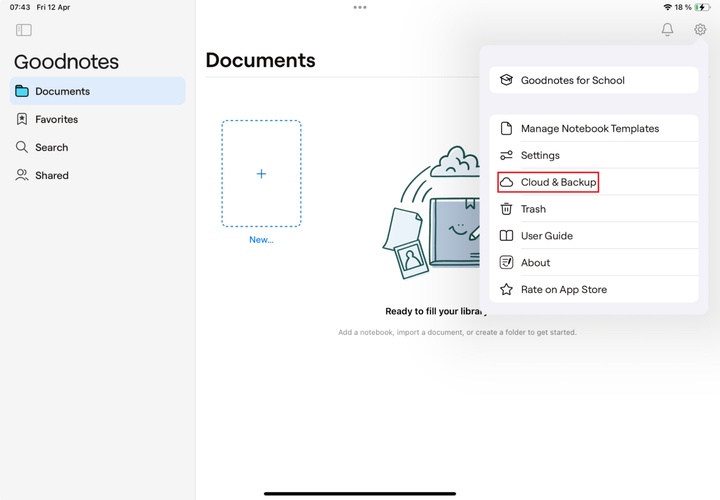Click the User Guide book icon
The height and width of the screenshot is (500, 720).
(x=506, y=236)
